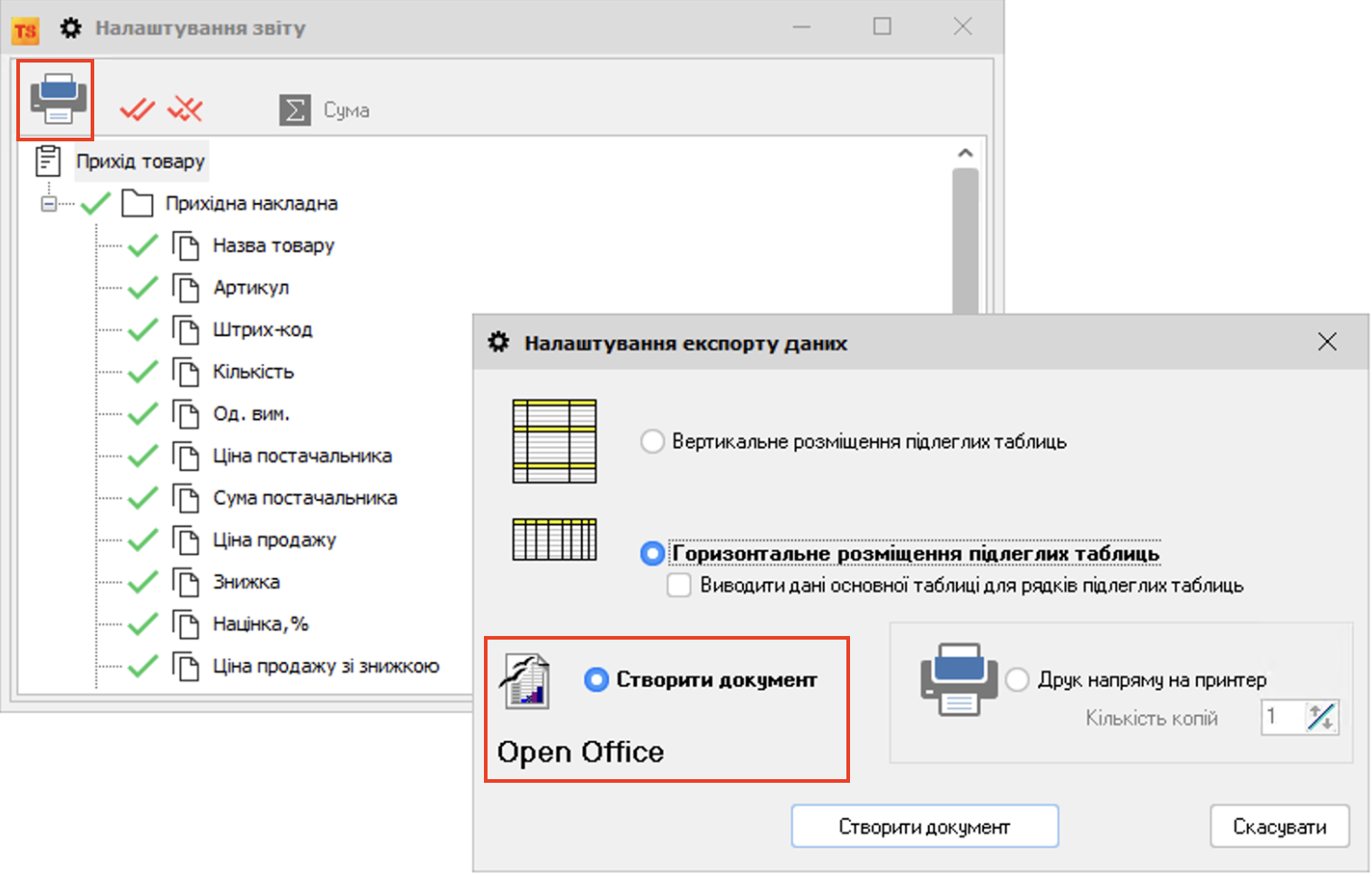1372x877 pixels.
Task: Click the Сума sigma icon
Action: [295, 110]
